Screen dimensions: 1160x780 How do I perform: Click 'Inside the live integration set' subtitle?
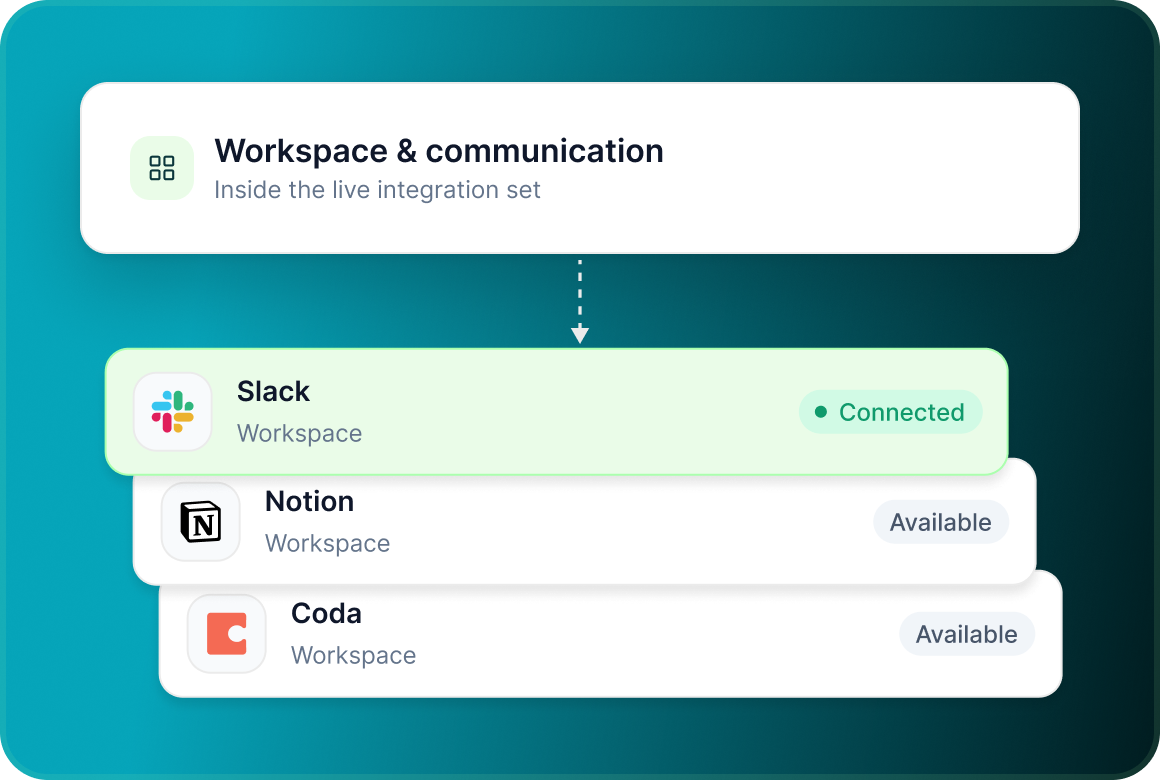(x=377, y=190)
